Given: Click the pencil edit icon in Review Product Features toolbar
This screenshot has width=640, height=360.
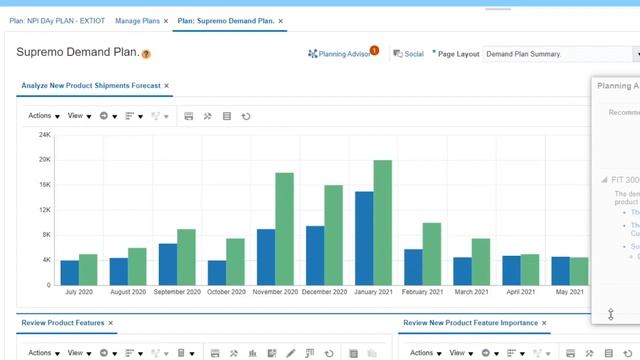Looking at the screenshot, I should click(291, 353).
